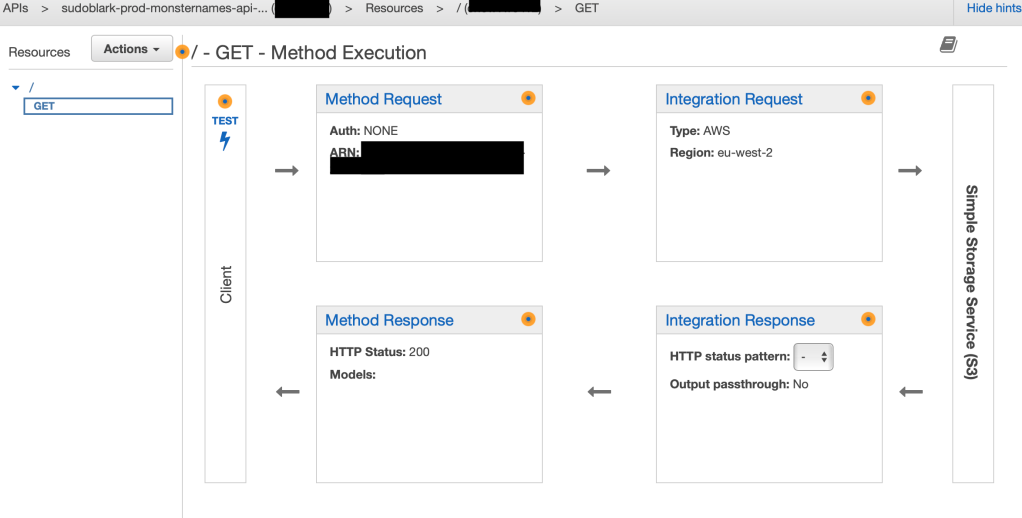The width and height of the screenshot is (1022, 518).
Task: Open the HTTP status pattern selector
Action: 813,357
